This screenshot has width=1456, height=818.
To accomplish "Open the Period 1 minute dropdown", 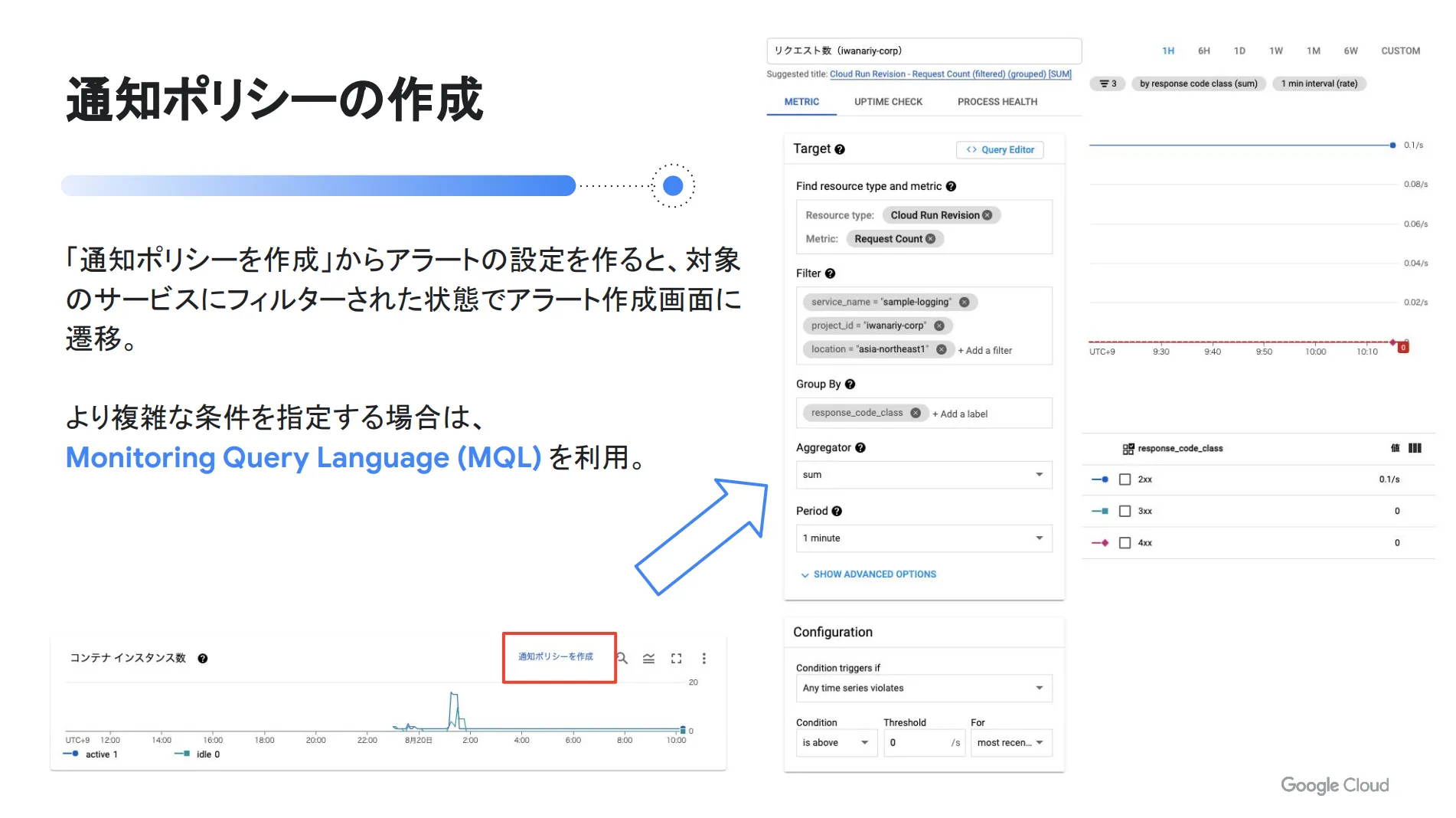I will point(924,538).
